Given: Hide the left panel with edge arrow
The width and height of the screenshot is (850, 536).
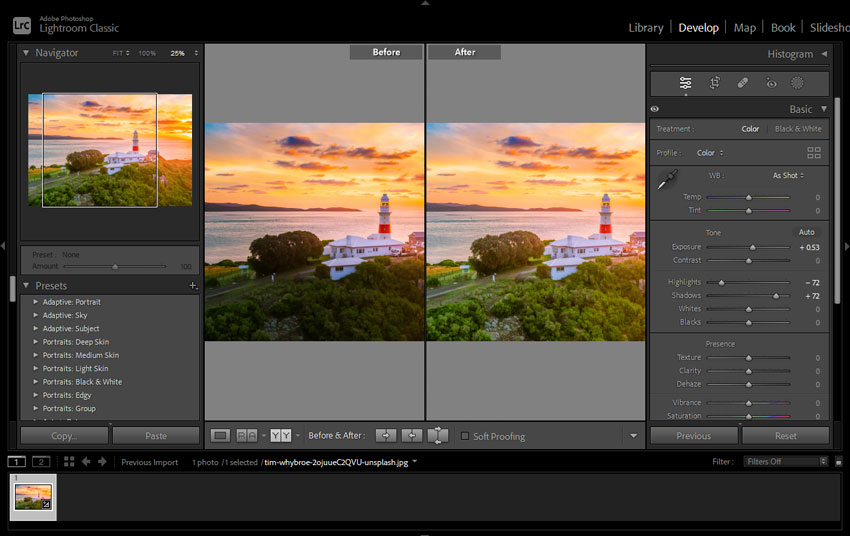Looking at the screenshot, I should point(3,246).
